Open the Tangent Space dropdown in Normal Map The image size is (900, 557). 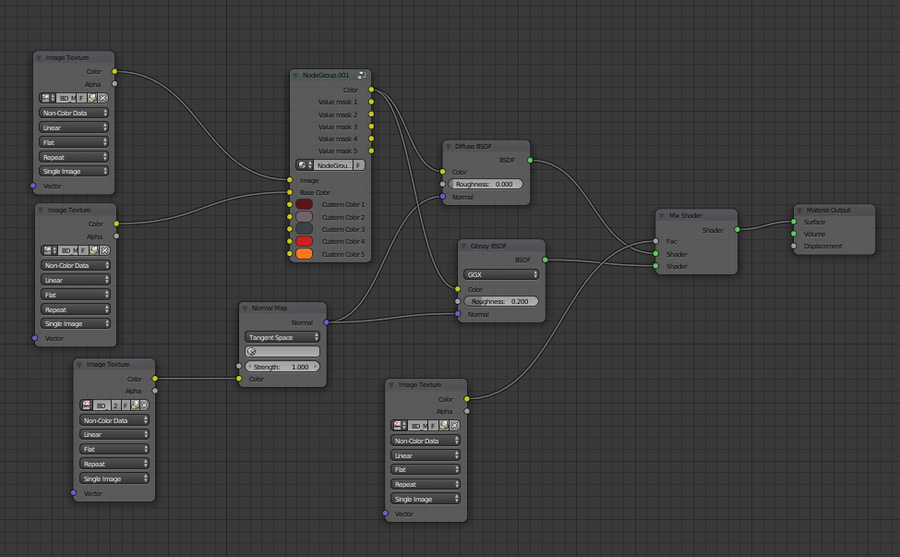(282, 337)
